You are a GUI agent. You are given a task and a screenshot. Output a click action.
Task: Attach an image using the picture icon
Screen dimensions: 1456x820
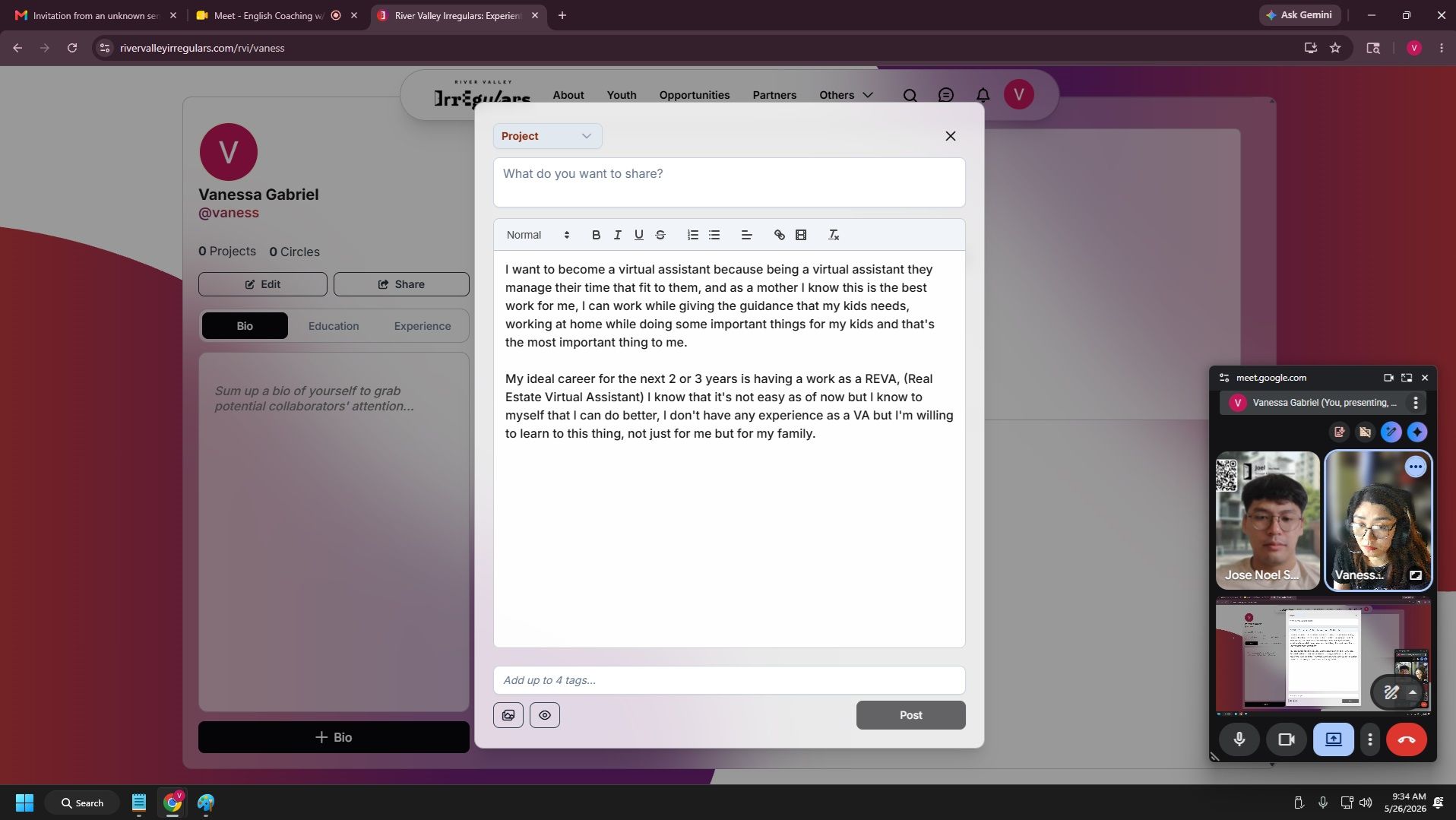[x=508, y=715]
